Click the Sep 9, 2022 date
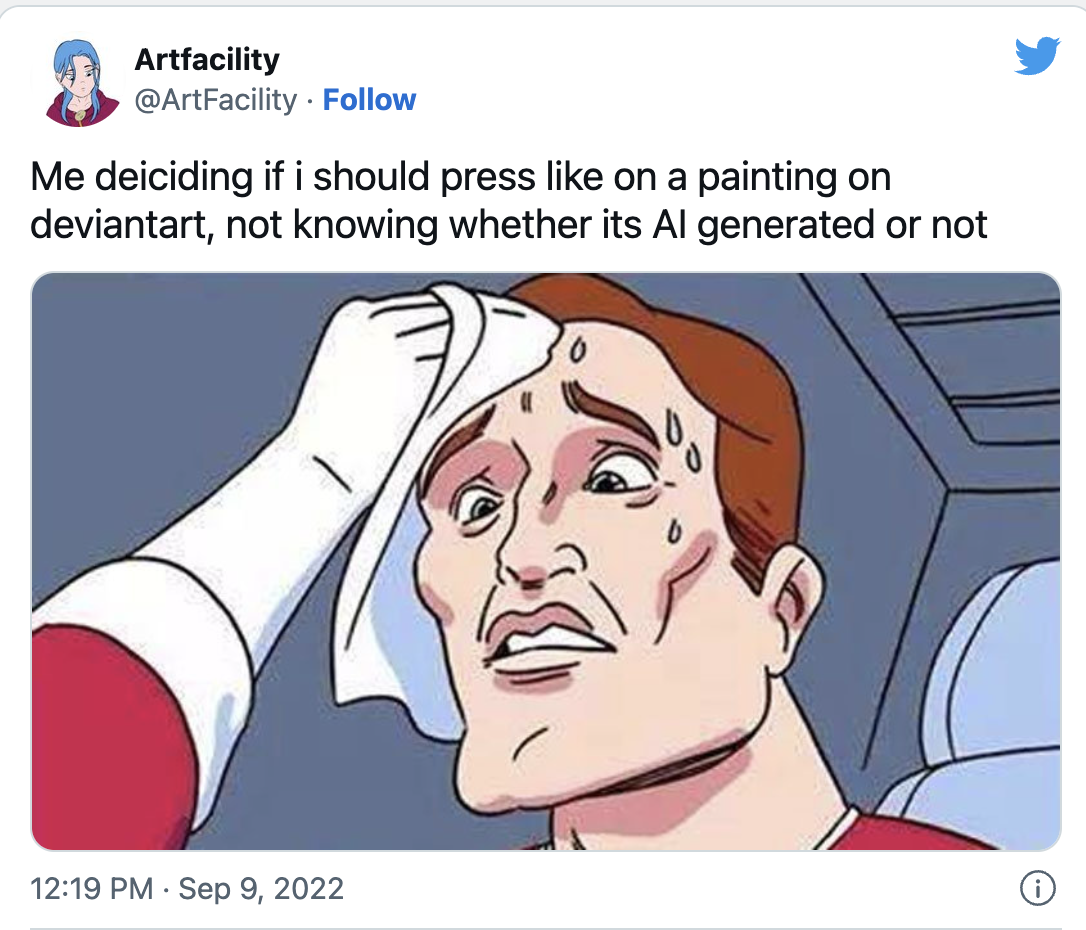This screenshot has height=930, width=1086. click(261, 888)
